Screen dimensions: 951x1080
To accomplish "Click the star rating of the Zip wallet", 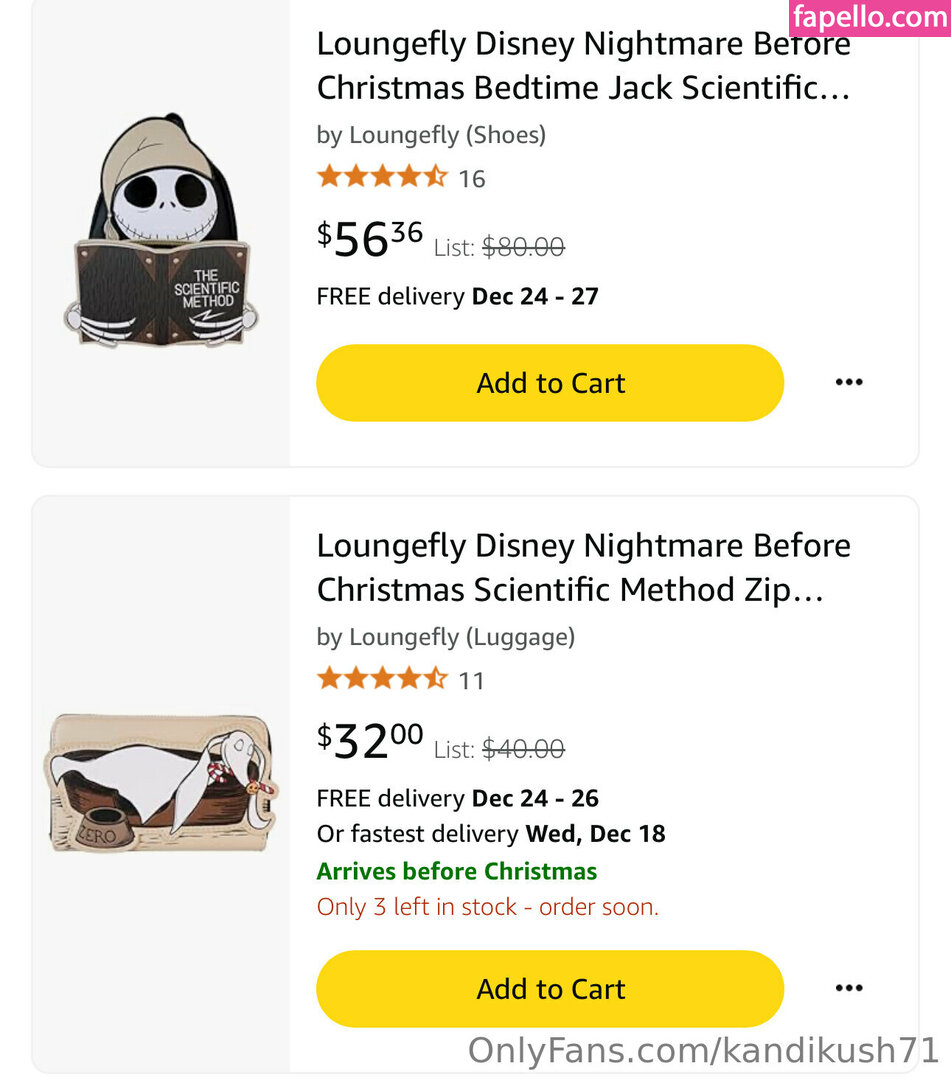I will pos(381,680).
